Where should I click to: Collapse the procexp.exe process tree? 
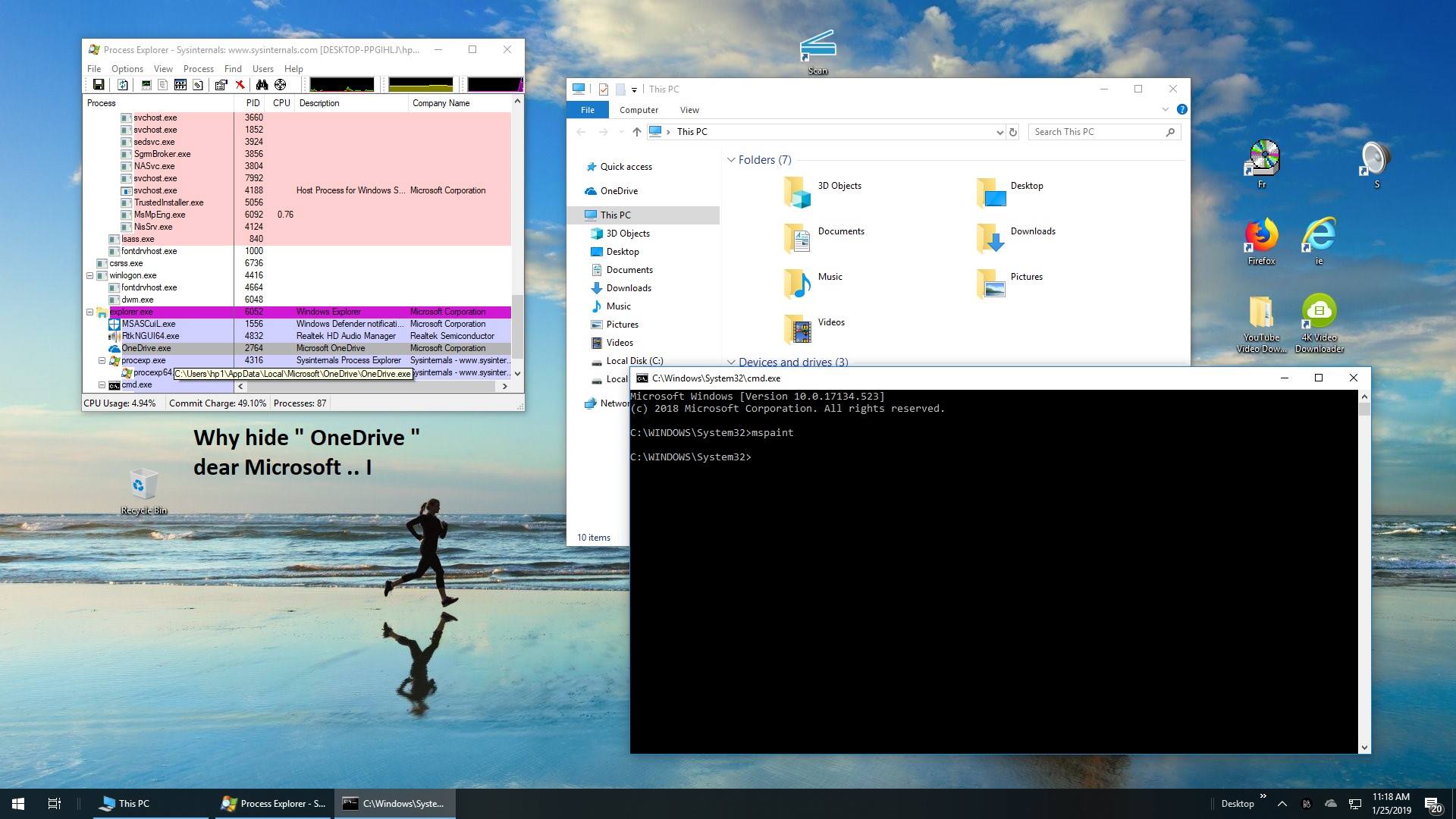click(102, 360)
